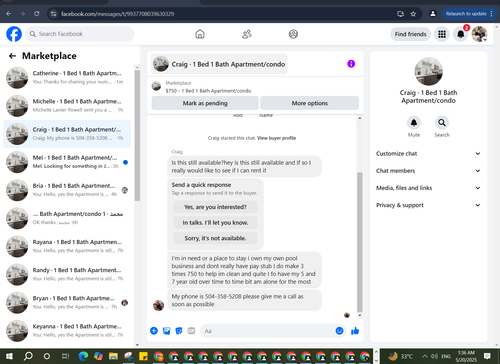This screenshot has width=500, height=364.
Task: Send quick reply "In talks. I'll let you know."
Action: [215, 223]
